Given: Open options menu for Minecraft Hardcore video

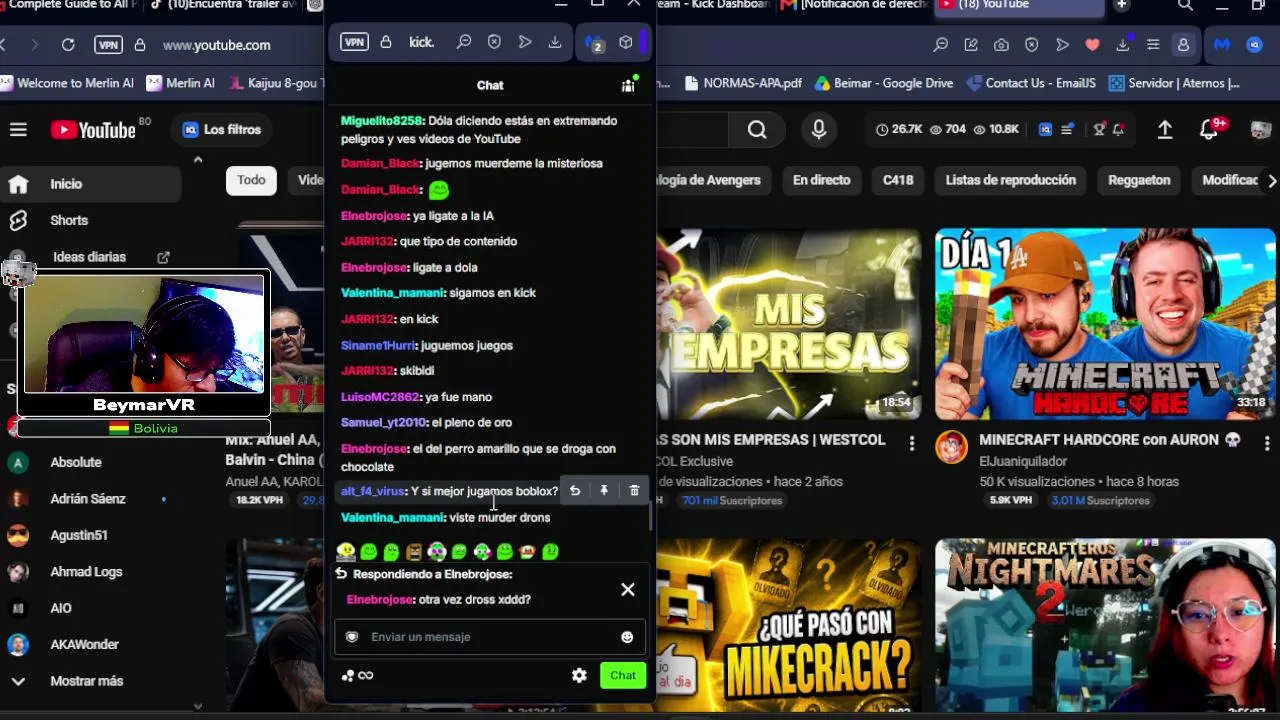Looking at the screenshot, I should click(1267, 442).
